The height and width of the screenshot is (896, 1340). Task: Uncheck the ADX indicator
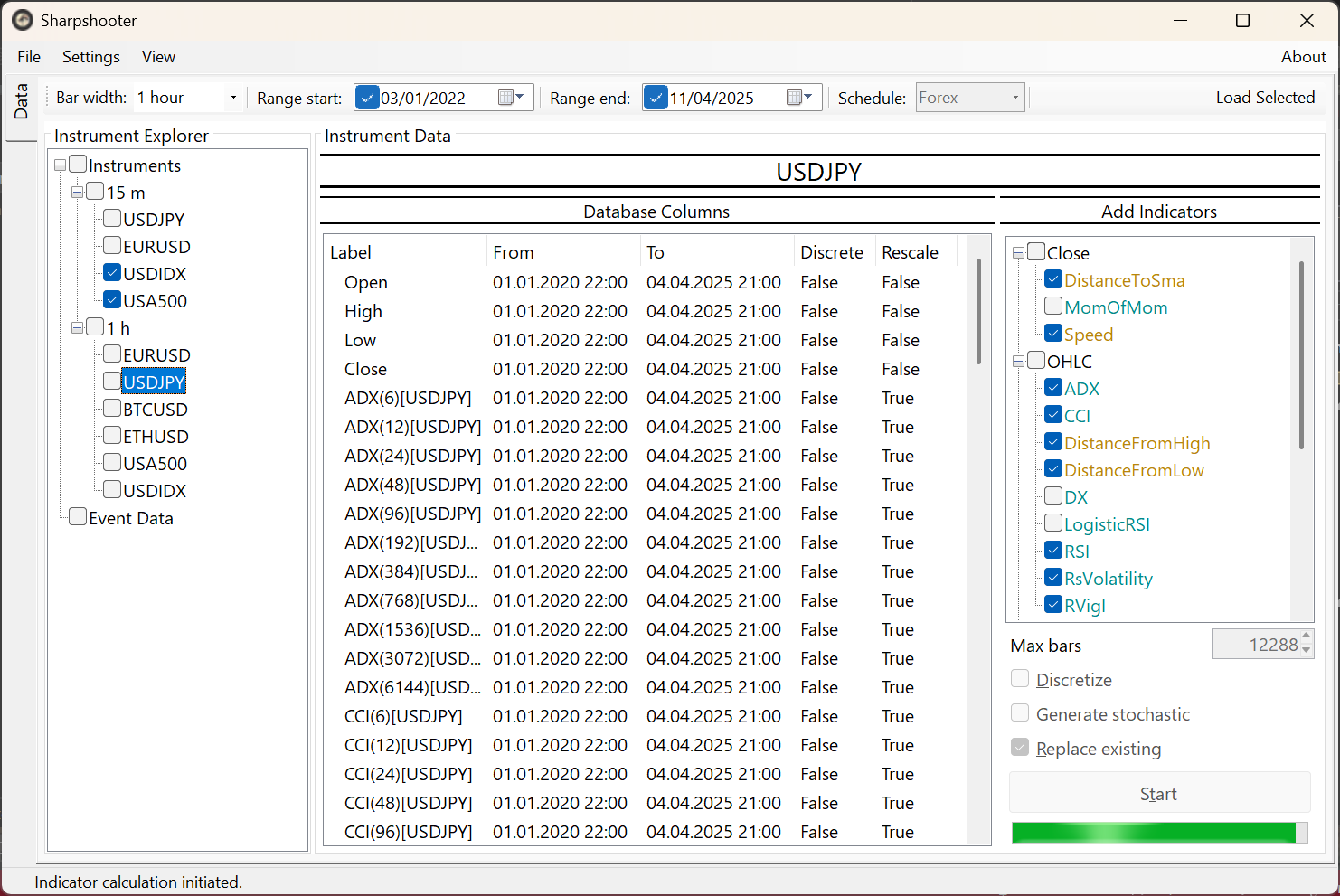pos(1053,387)
